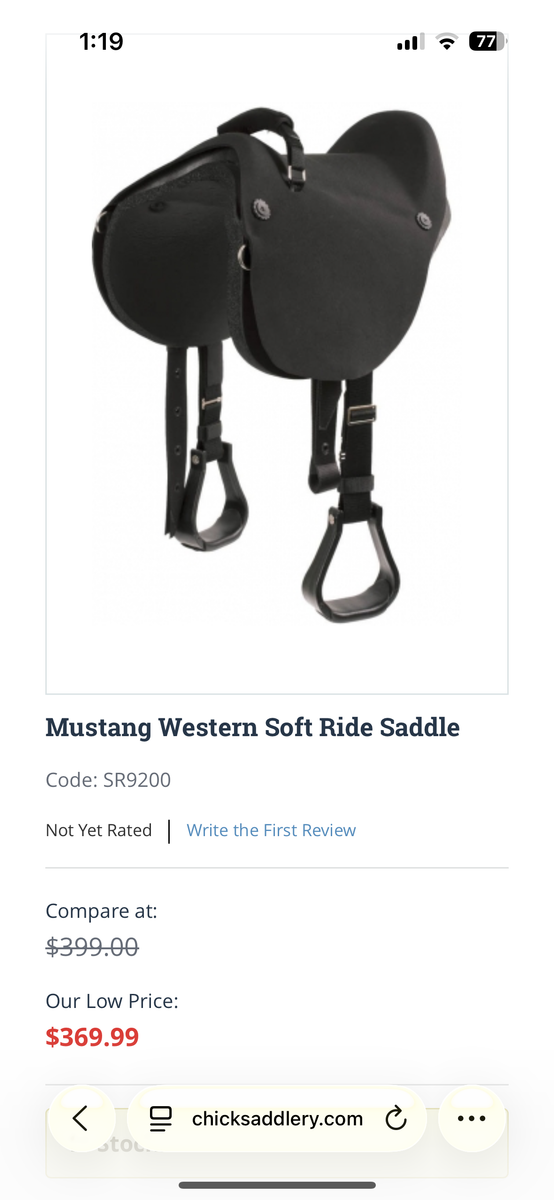Tap the 1:19 clock in the status bar

(101, 42)
